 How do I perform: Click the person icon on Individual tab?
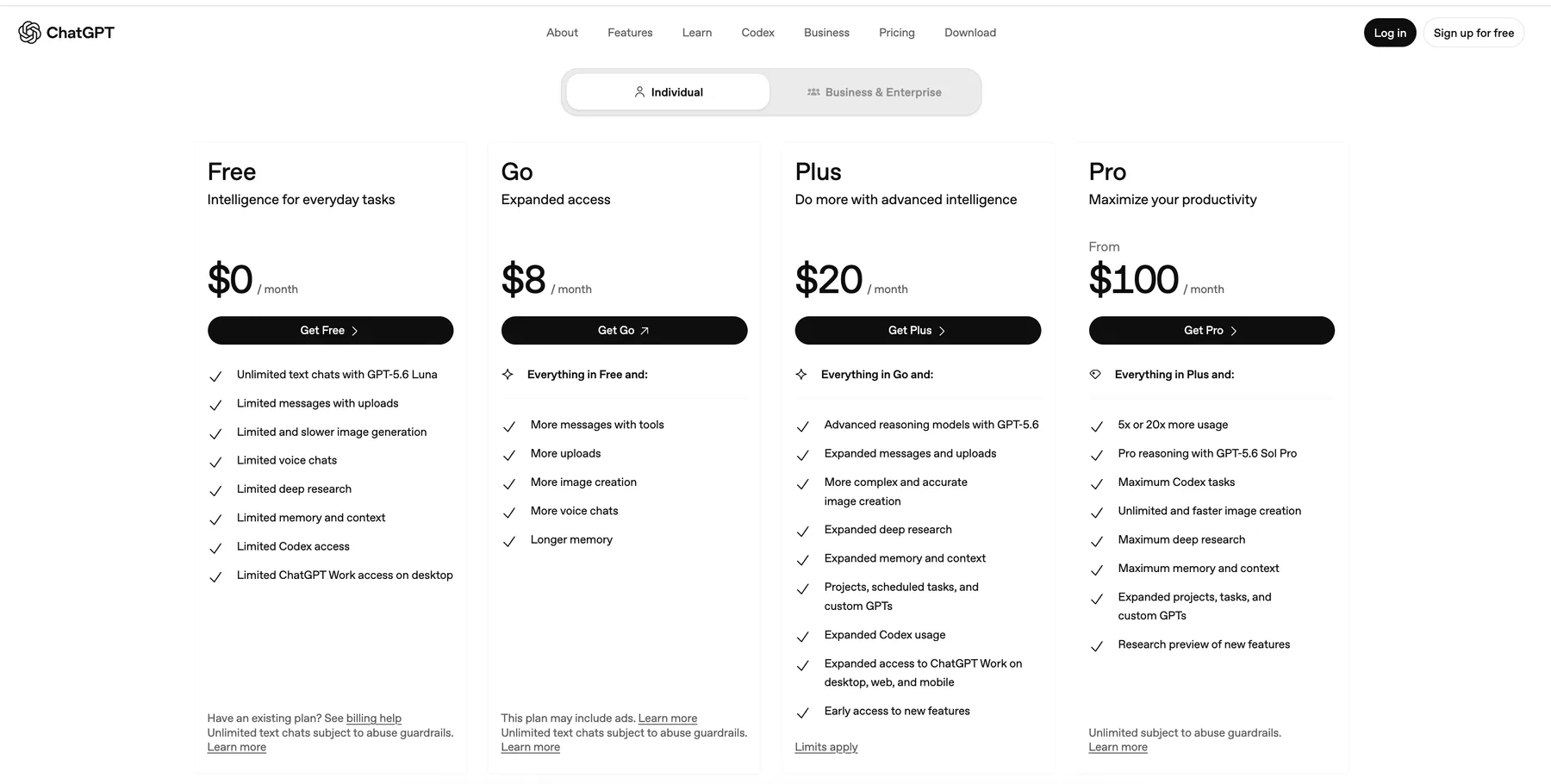(x=639, y=92)
